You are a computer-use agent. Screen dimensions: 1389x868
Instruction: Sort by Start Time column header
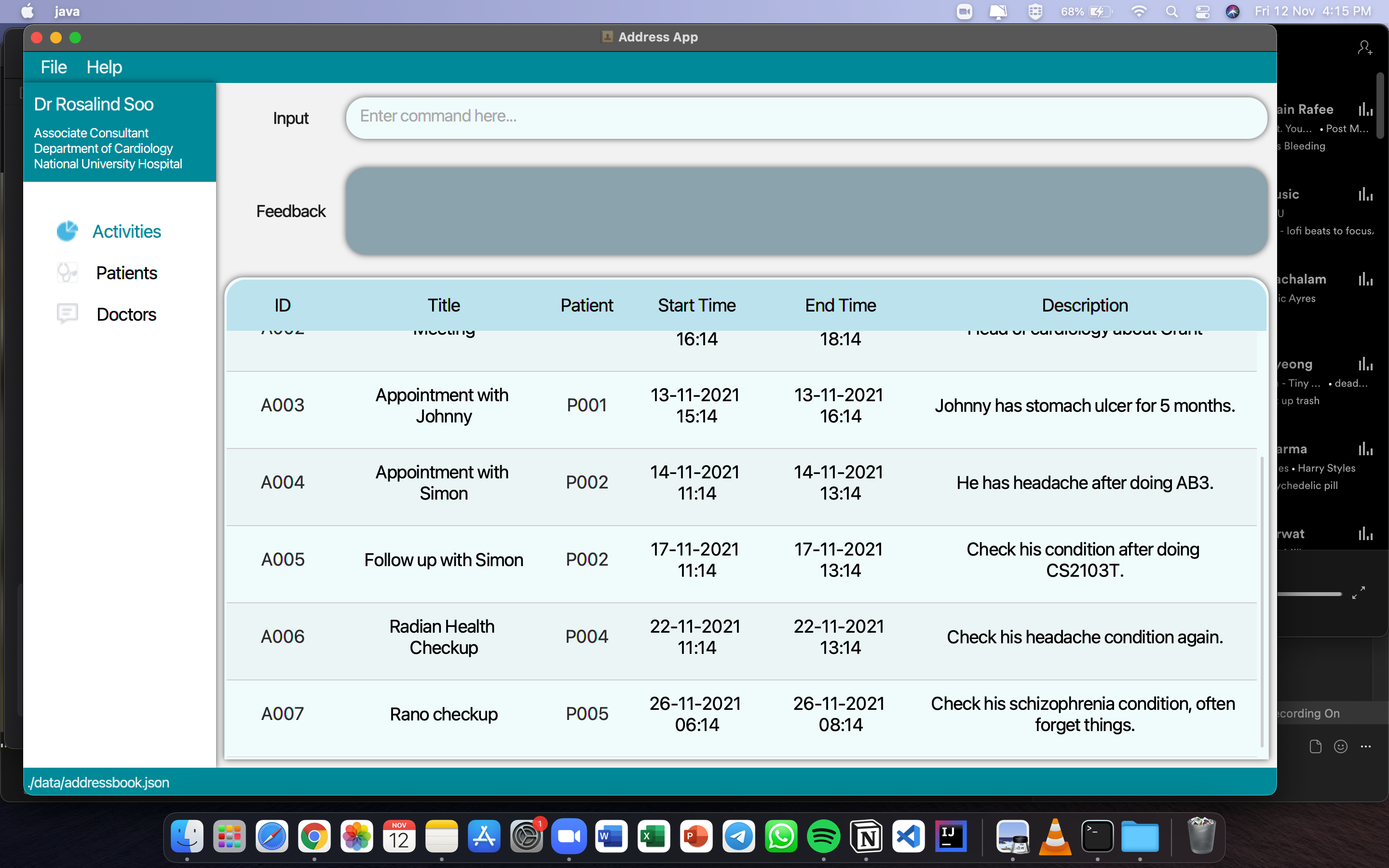point(696,305)
